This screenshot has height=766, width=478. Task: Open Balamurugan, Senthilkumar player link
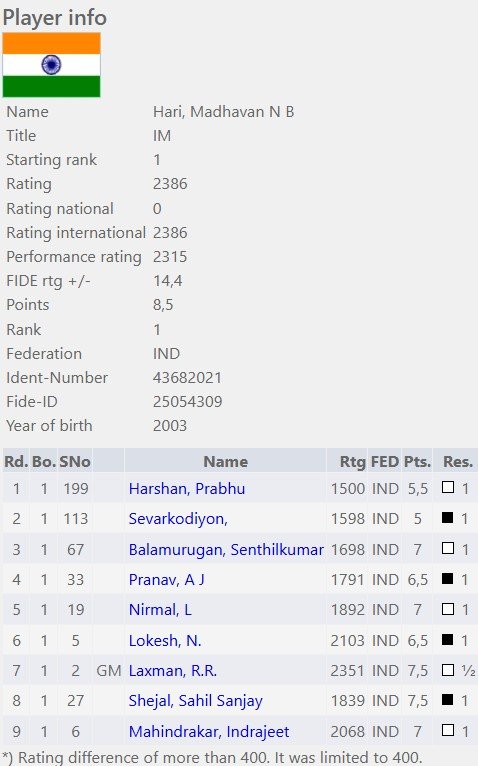(226, 550)
